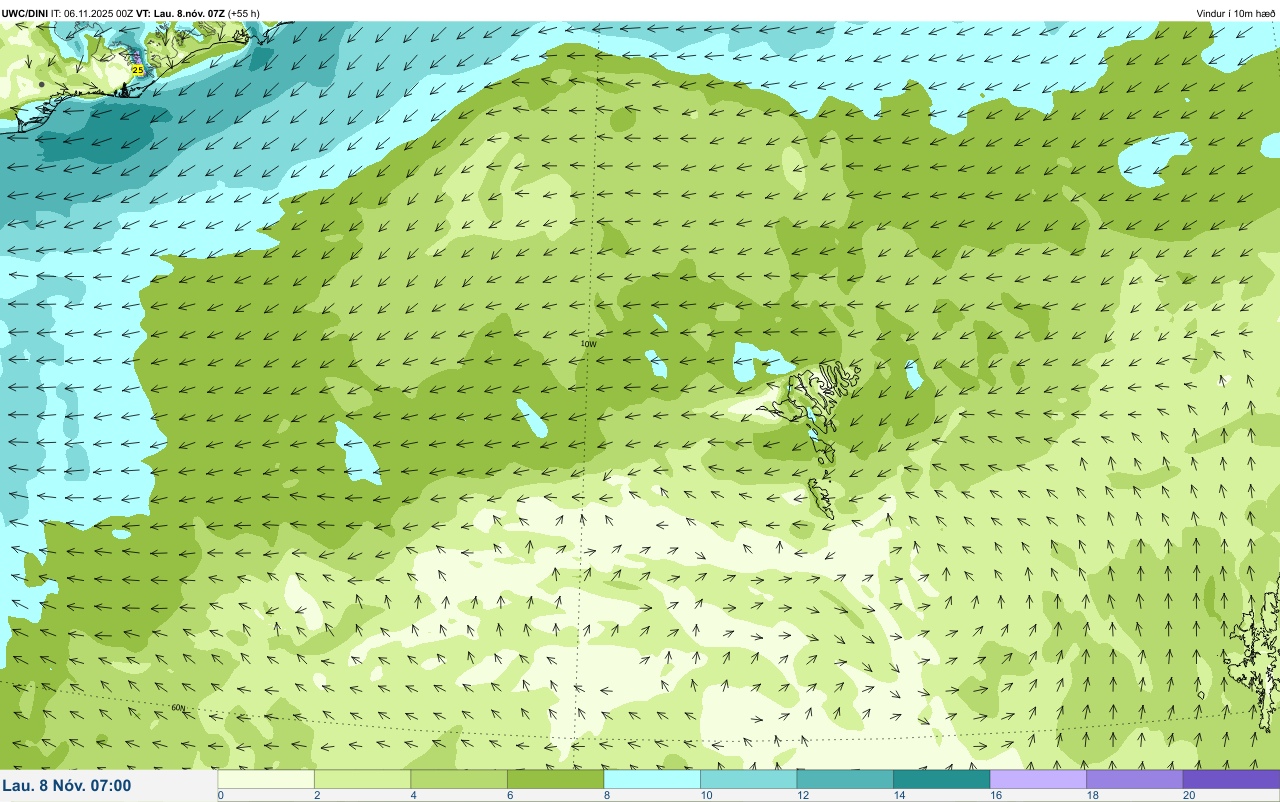Click the 'VT: Lau. 8.nóv. 07Z' valid time text

pyautogui.click(x=181, y=13)
